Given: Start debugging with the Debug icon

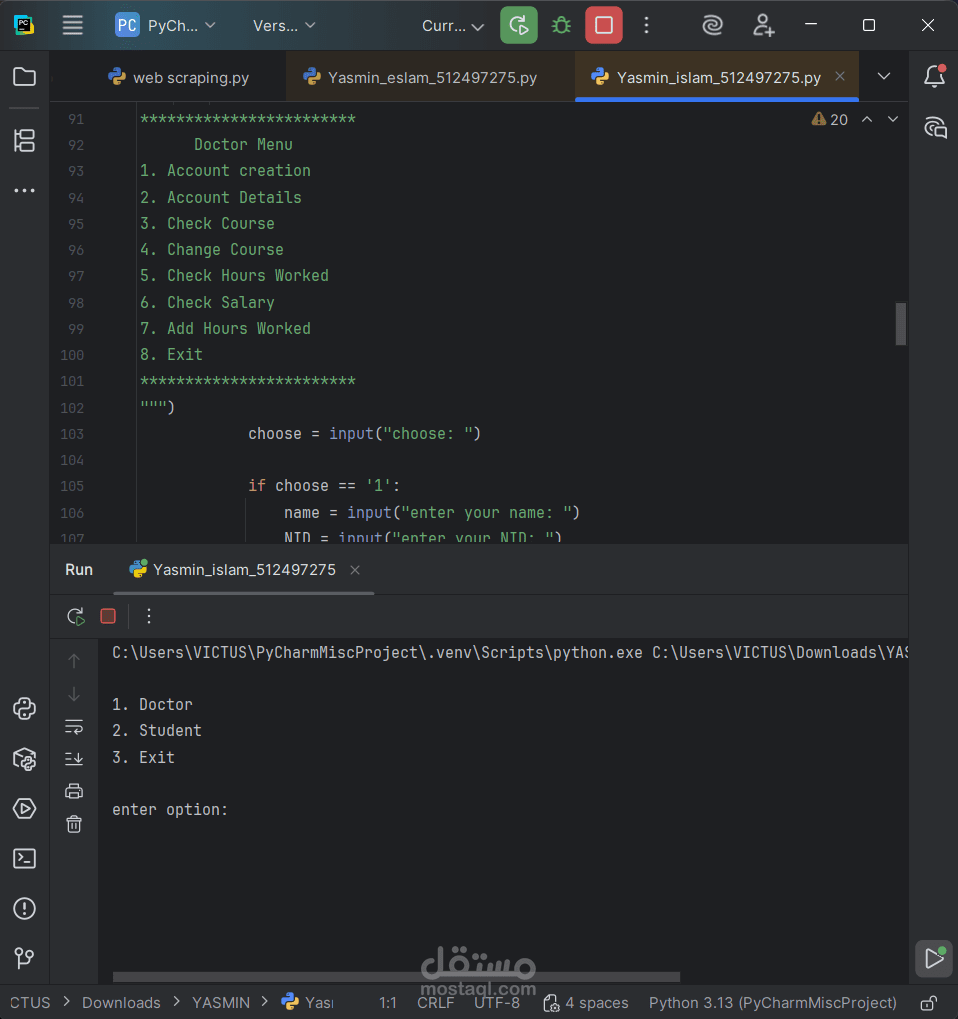Looking at the screenshot, I should point(560,25).
